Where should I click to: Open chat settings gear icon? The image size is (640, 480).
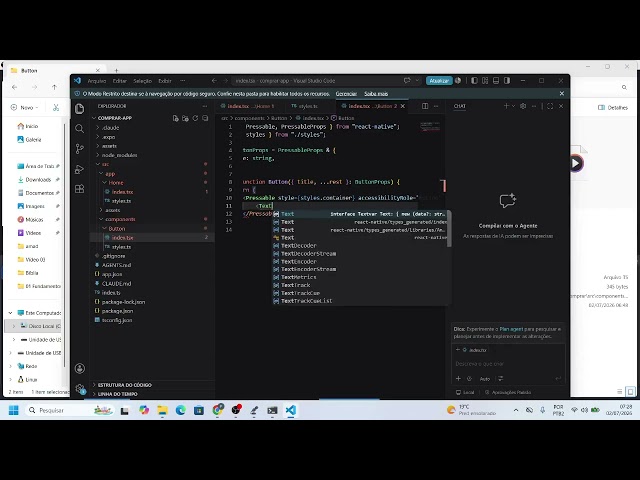tap(523, 106)
